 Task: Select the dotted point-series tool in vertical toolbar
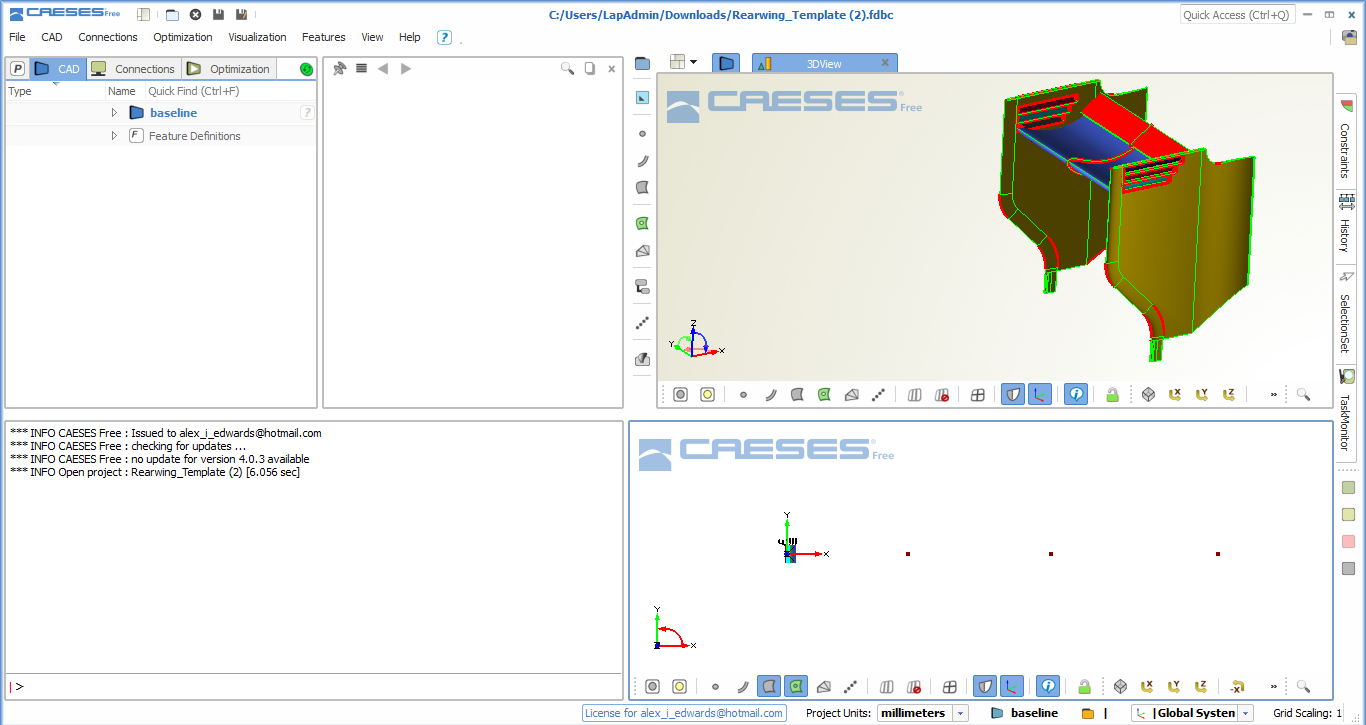(x=642, y=323)
